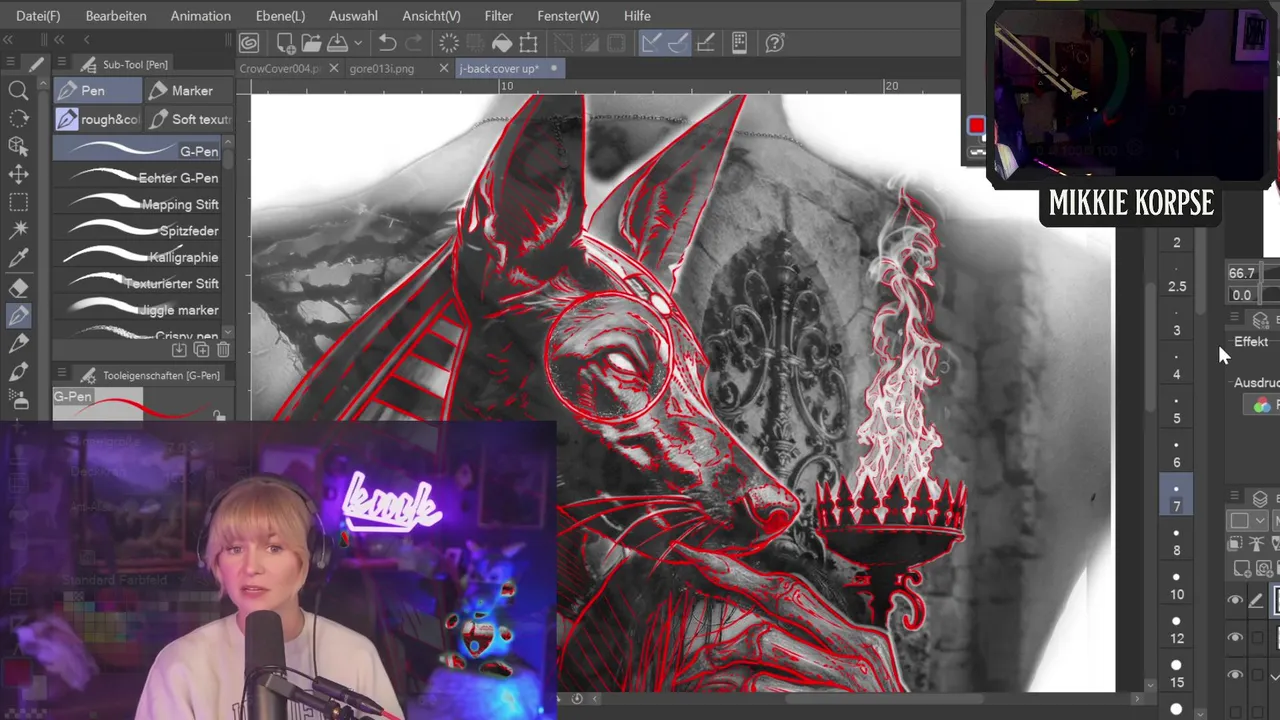This screenshot has width=1280, height=720.
Task: Toggle snap to special ruler
Action: [678, 43]
